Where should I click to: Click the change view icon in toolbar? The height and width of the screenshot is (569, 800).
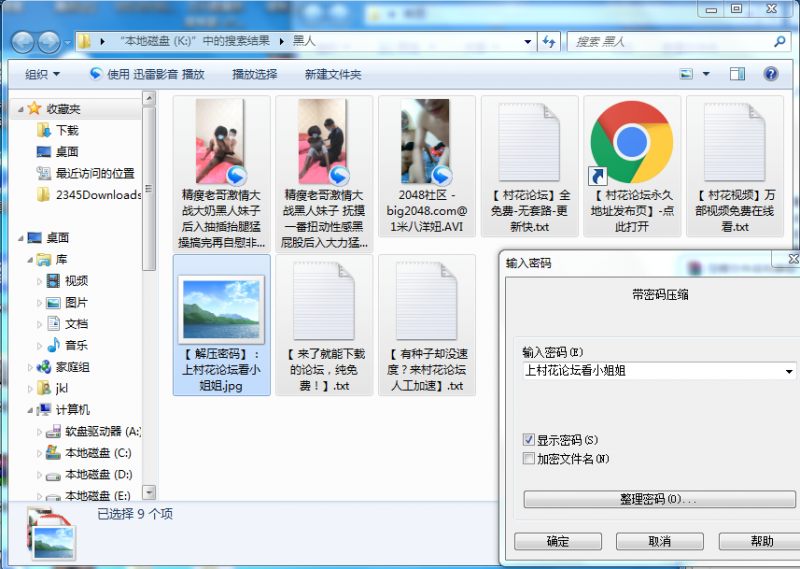(687, 74)
